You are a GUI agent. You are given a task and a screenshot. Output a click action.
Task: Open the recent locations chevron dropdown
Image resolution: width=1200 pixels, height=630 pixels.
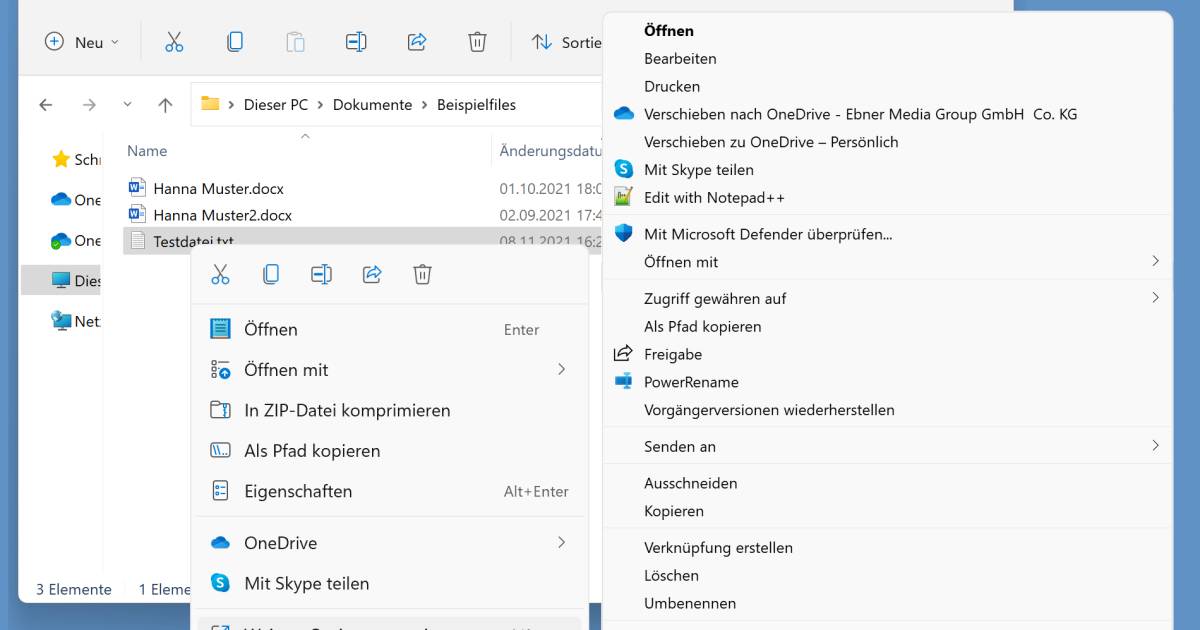click(x=127, y=105)
